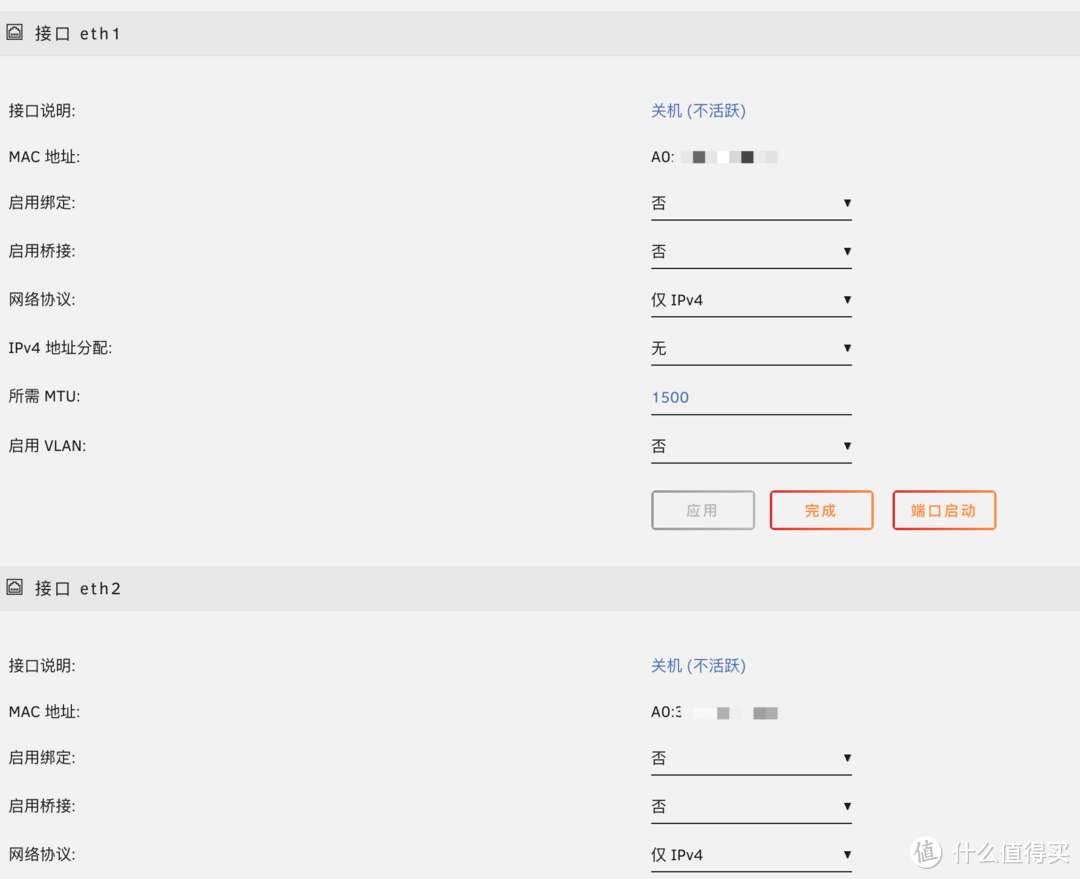
Task: Expand the 网络协议 dropdown for eth2
Action: pyautogui.click(x=751, y=853)
